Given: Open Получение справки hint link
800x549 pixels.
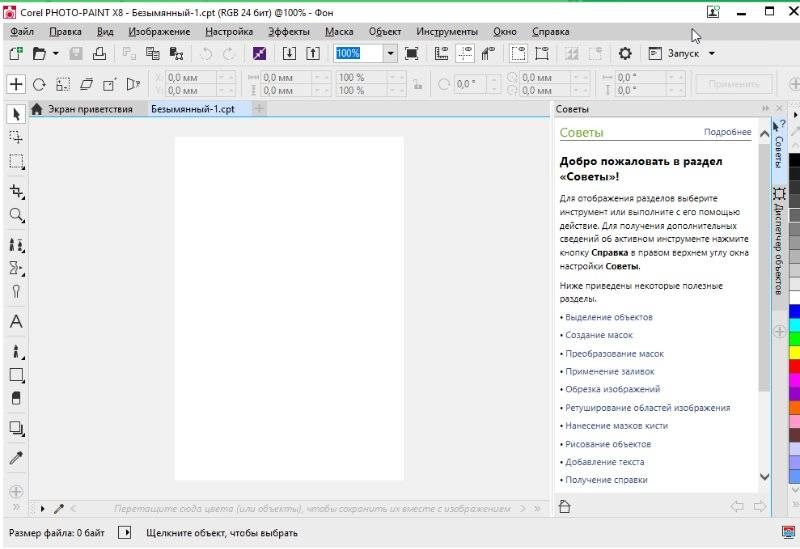Looking at the screenshot, I should 606,480.
